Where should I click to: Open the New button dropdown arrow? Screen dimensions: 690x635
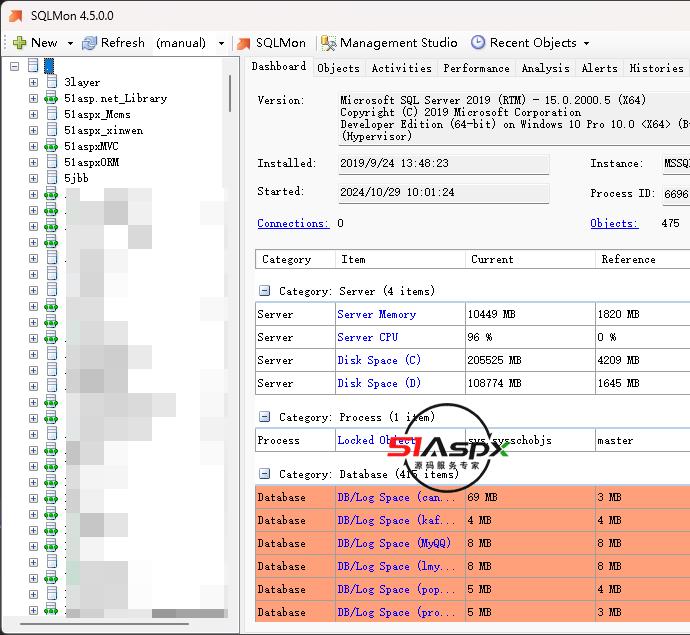[x=70, y=43]
